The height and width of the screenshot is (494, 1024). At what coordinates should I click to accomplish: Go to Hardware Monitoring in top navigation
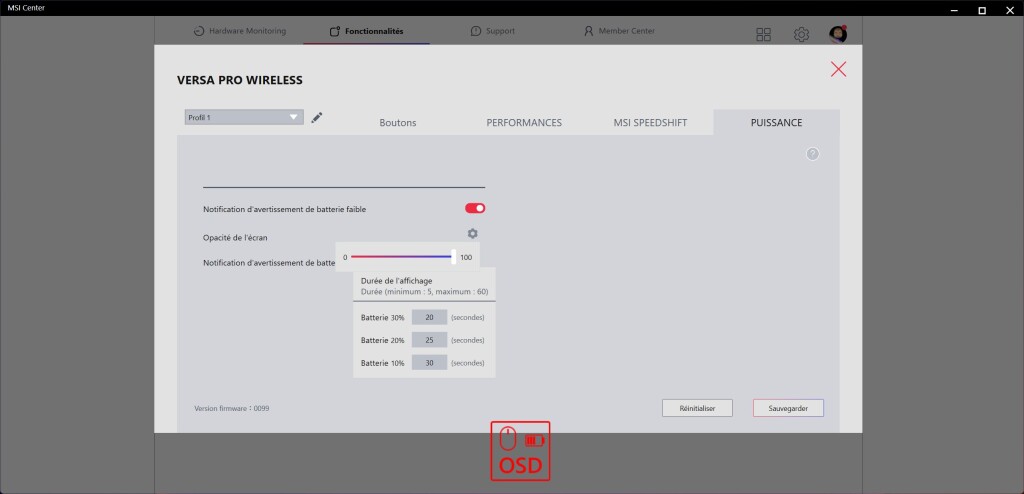tap(240, 31)
